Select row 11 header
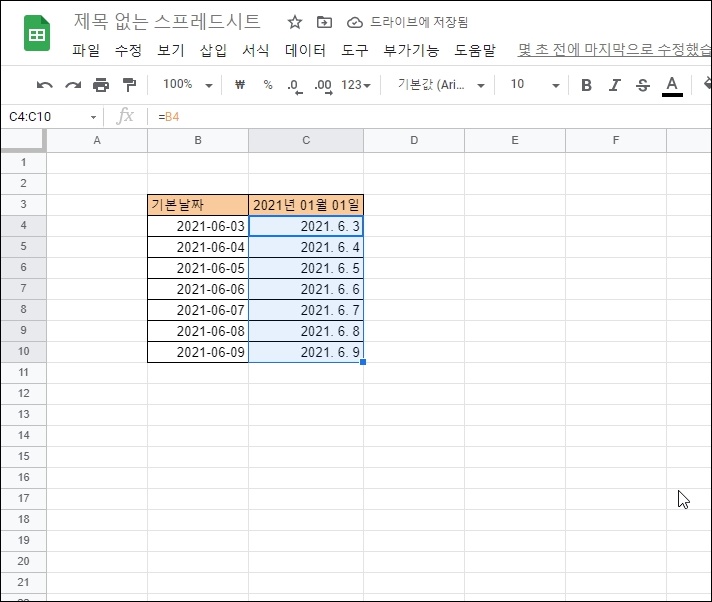 [x=24, y=372]
